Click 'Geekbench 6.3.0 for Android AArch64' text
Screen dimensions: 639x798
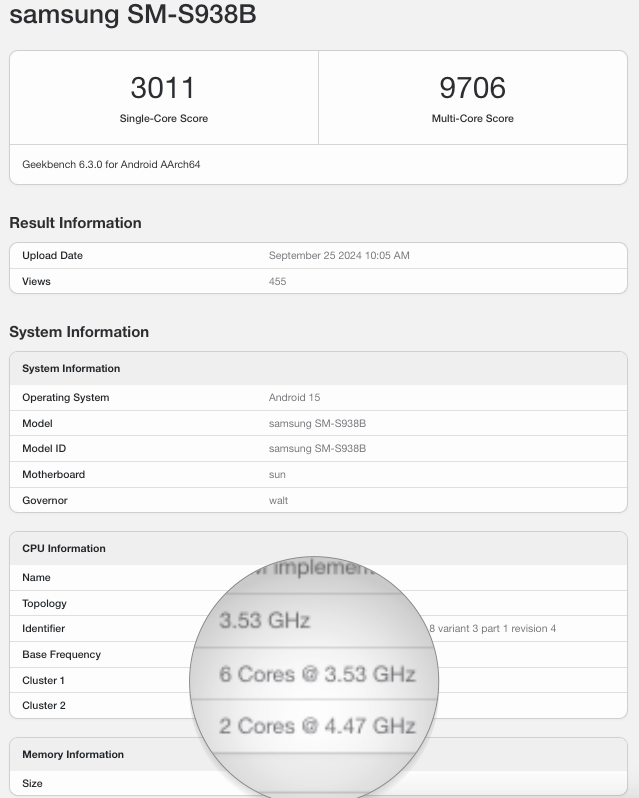click(111, 164)
